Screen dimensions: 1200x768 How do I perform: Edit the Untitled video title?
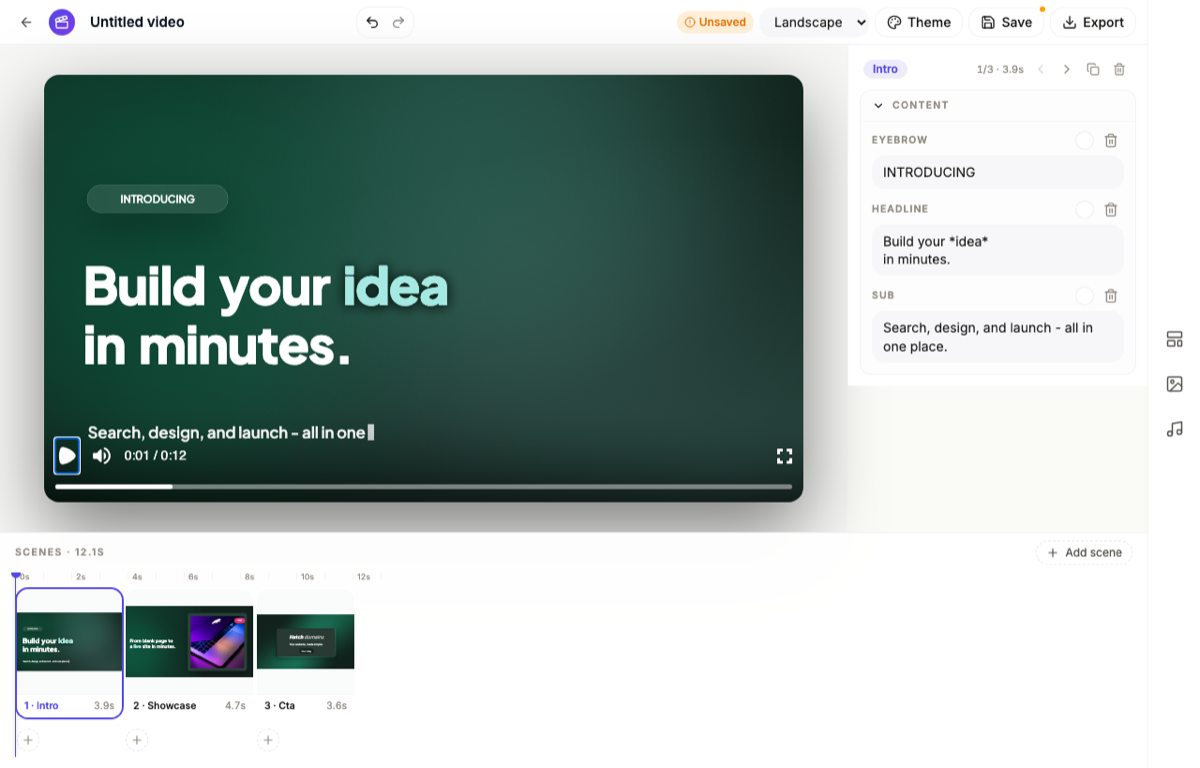point(137,22)
